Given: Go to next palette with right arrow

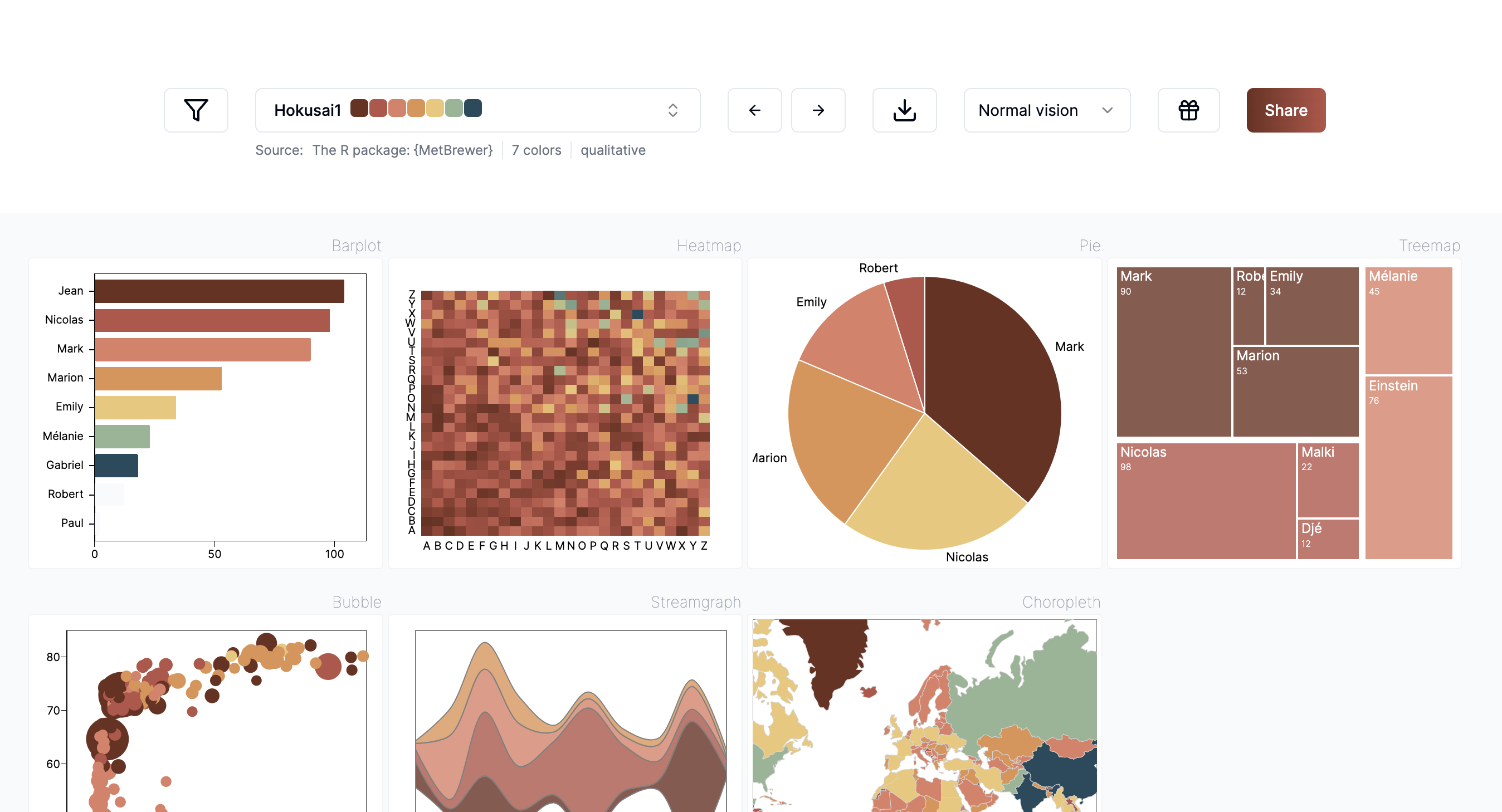Looking at the screenshot, I should (817, 110).
